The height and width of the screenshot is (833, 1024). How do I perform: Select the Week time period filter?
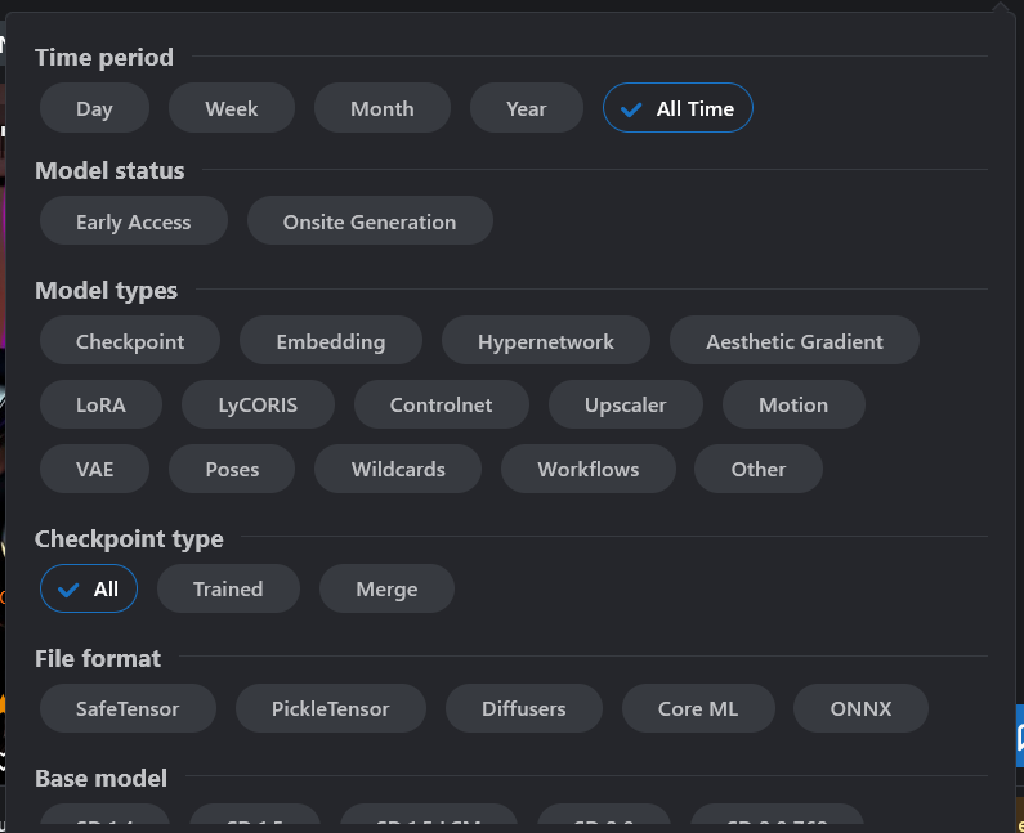click(x=231, y=107)
